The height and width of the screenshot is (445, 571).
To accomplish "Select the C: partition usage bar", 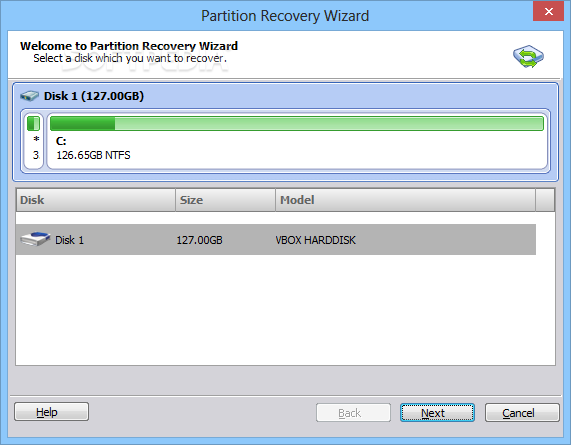I will point(296,123).
